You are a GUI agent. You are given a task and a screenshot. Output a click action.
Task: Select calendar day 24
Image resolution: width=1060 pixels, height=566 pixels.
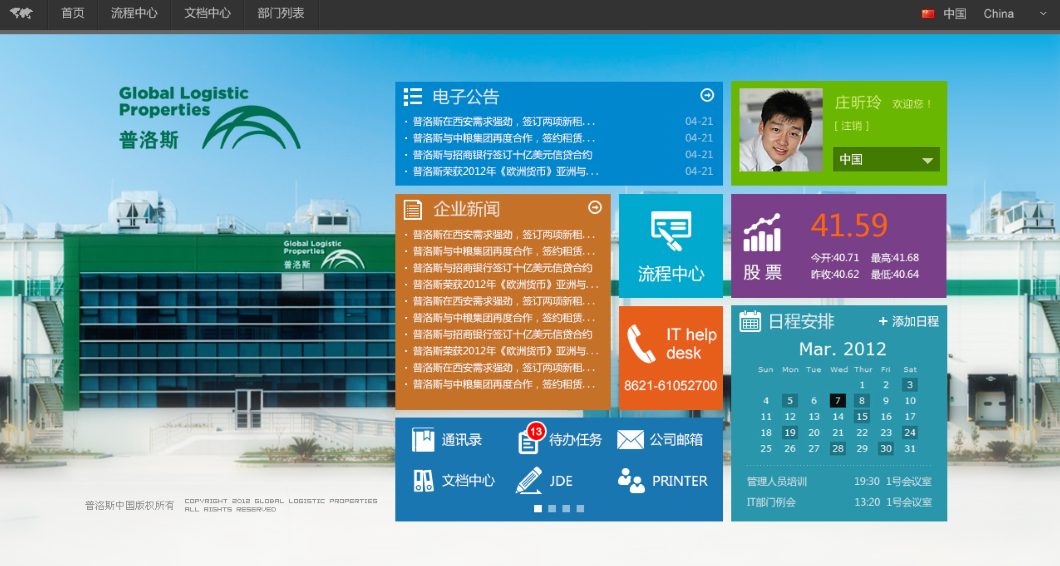(x=910, y=432)
